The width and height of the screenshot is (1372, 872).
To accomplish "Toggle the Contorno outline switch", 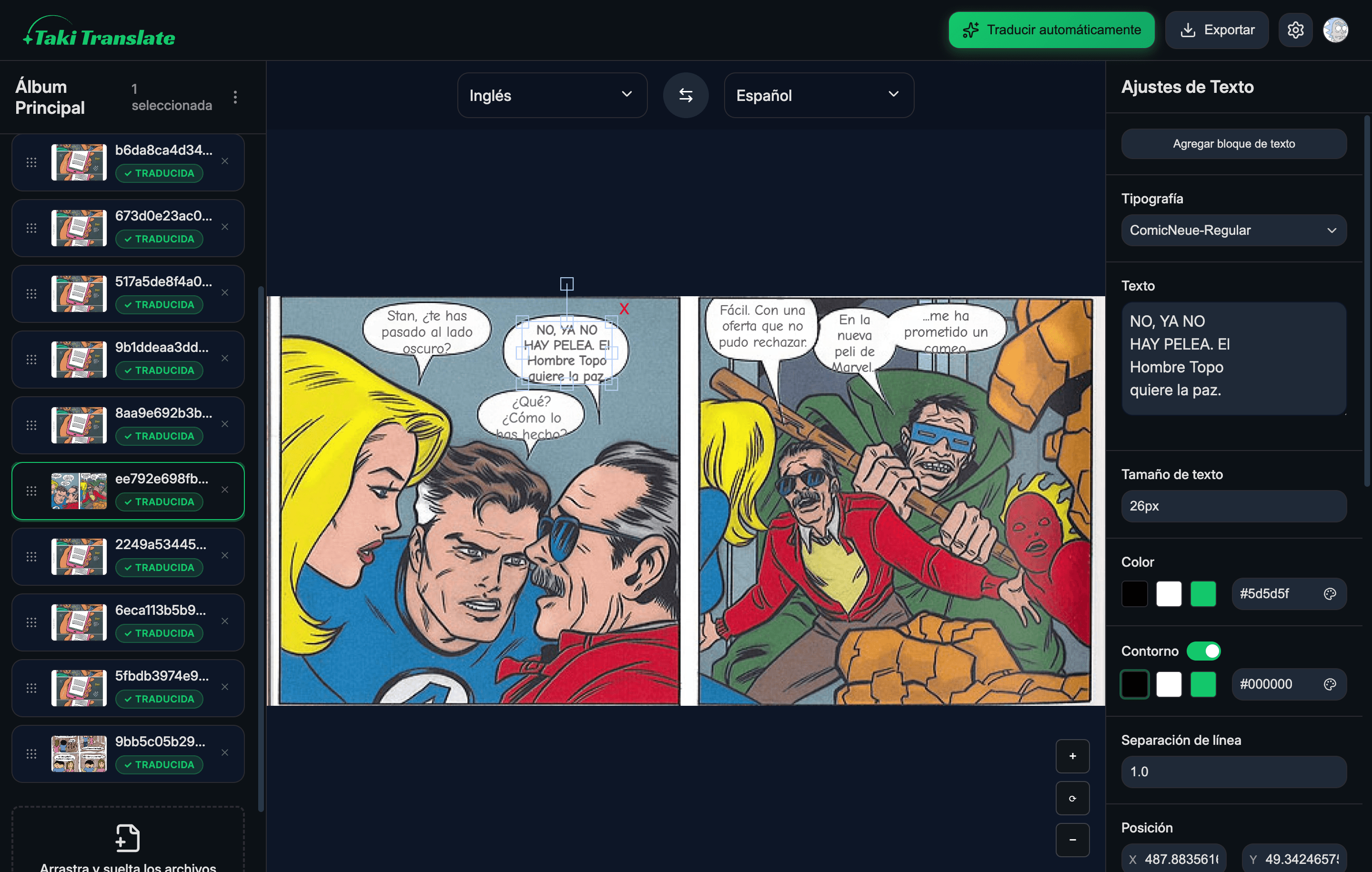I will pos(1203,651).
